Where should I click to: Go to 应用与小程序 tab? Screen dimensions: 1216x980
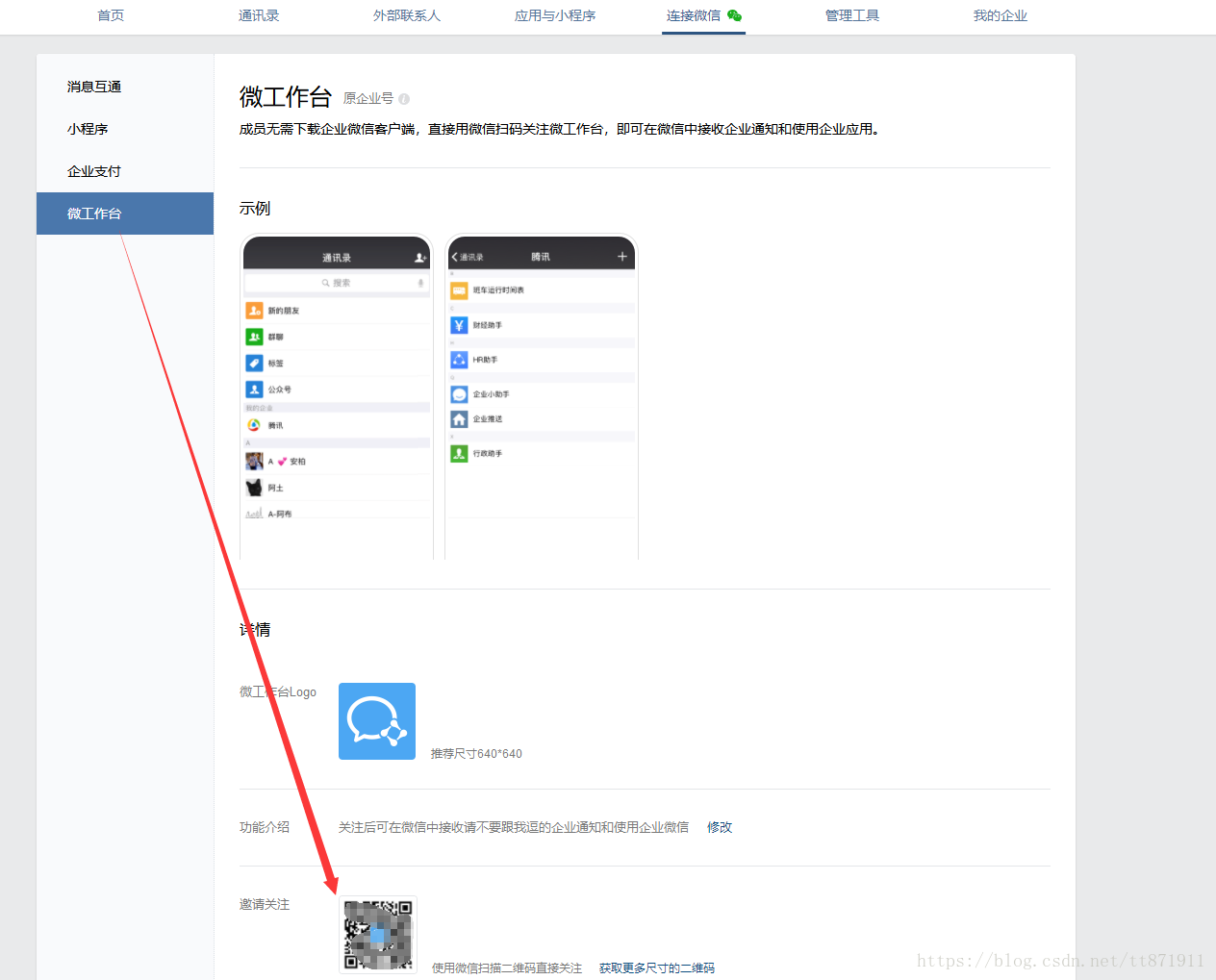pos(555,15)
